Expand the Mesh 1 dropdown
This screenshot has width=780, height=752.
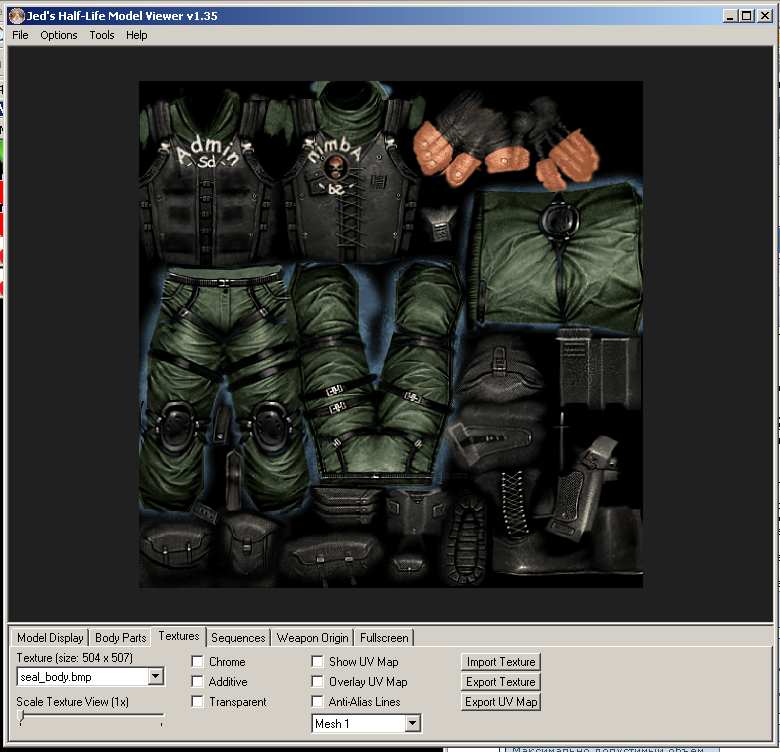[412, 724]
